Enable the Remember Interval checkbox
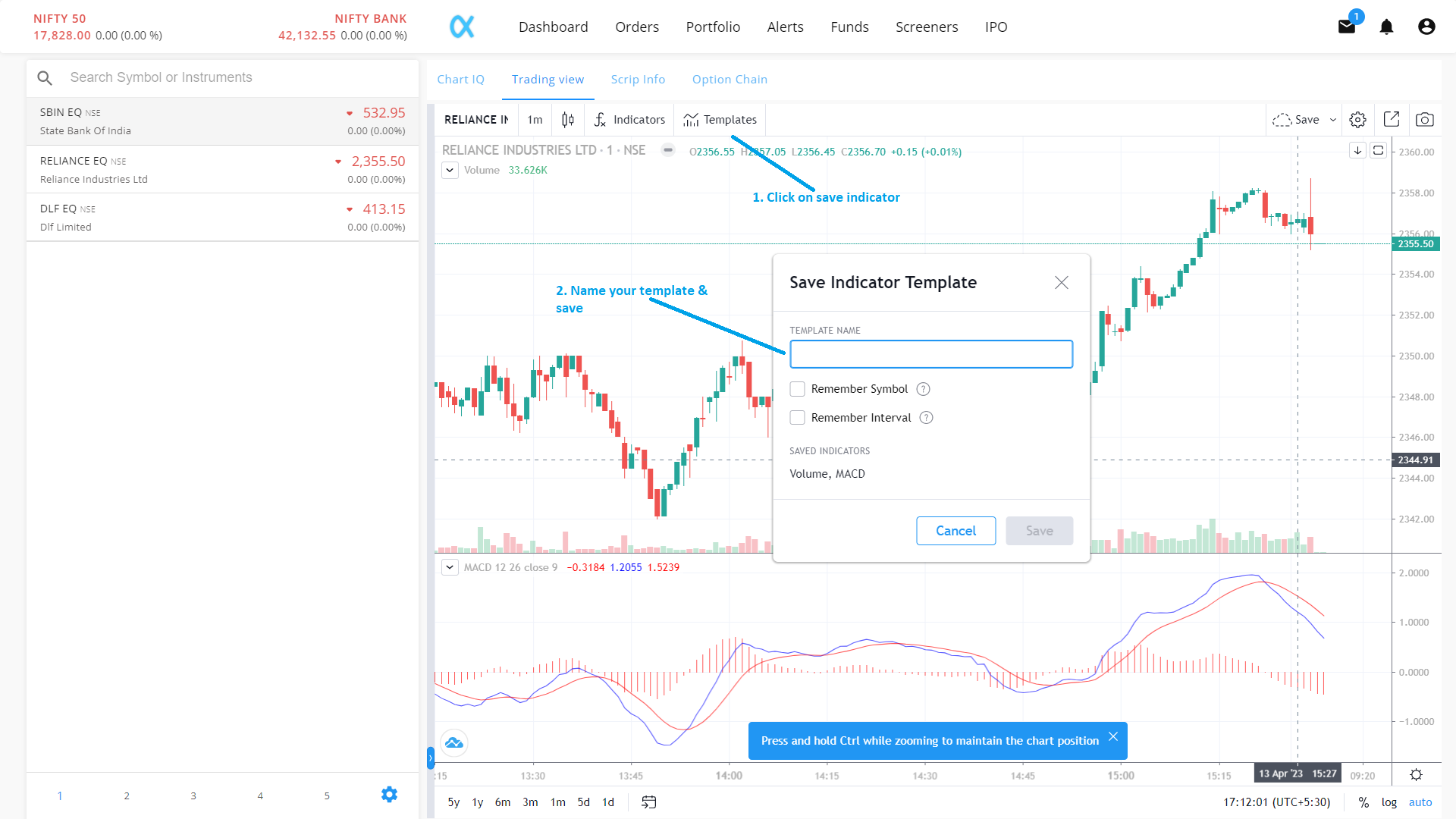 [797, 417]
